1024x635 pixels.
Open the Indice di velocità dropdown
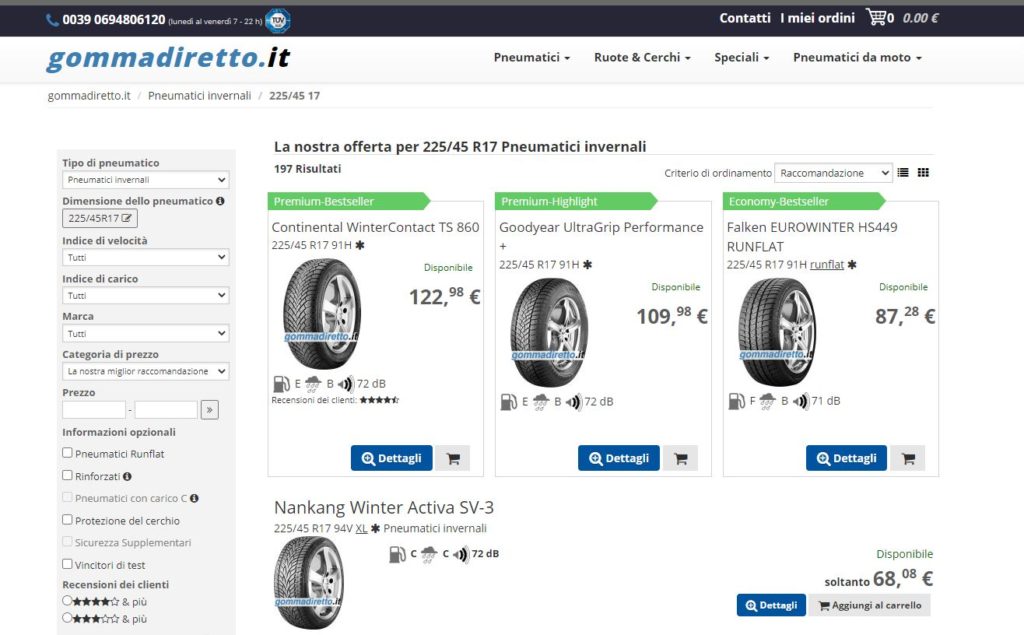145,257
